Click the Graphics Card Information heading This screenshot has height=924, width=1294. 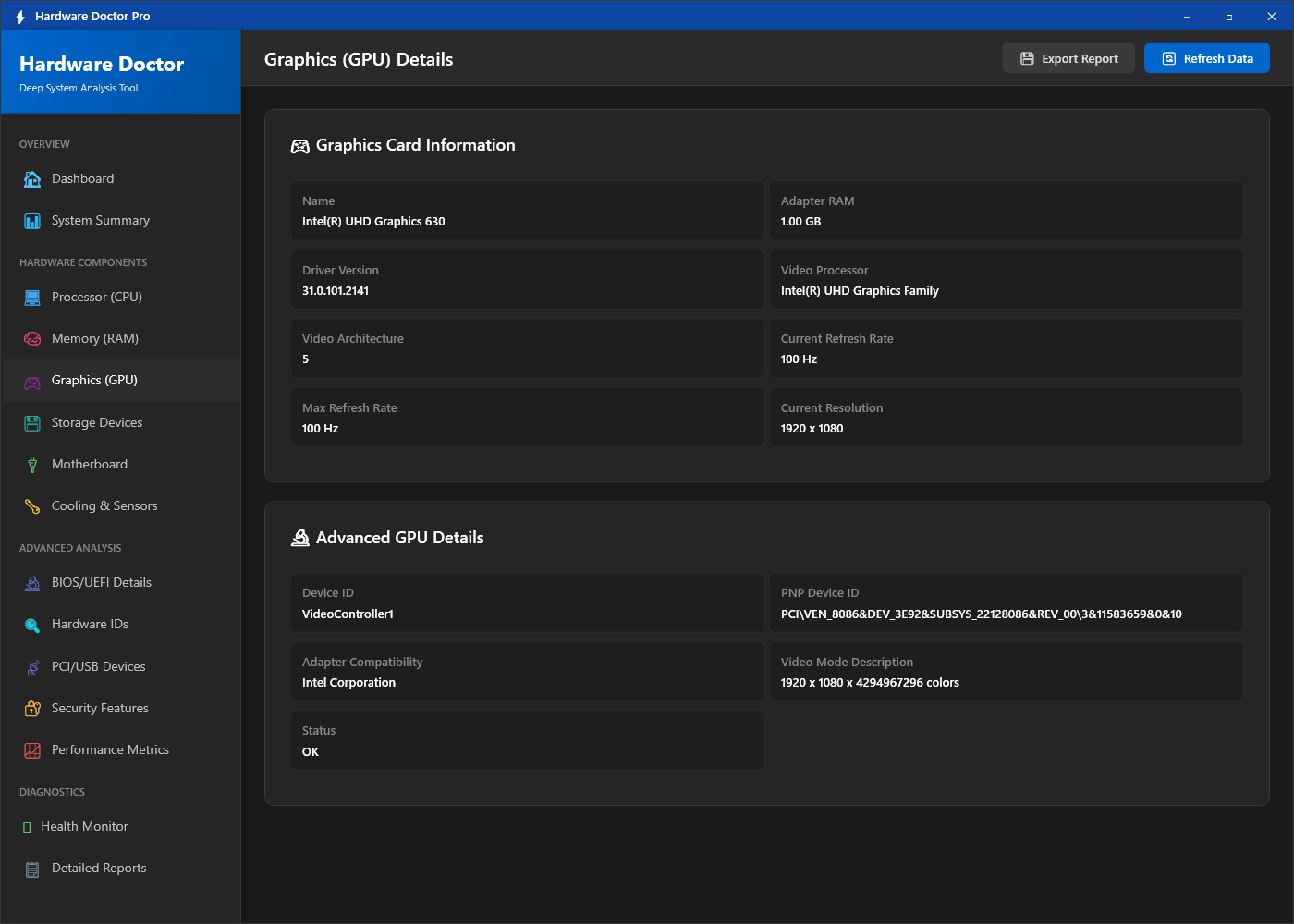416,145
